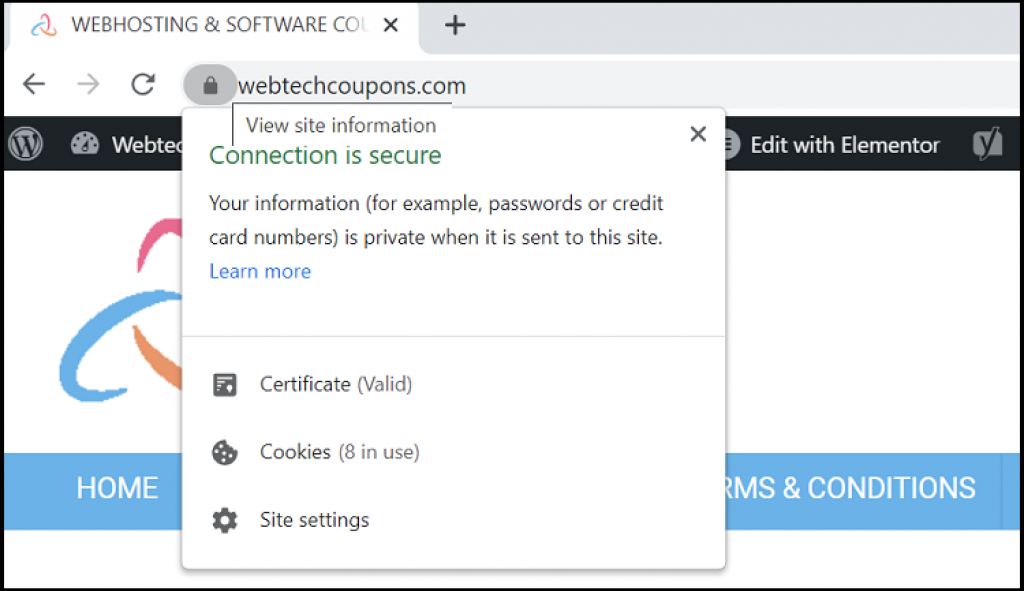The width and height of the screenshot is (1024, 591).
Task: Close the site information popup
Action: click(x=698, y=134)
